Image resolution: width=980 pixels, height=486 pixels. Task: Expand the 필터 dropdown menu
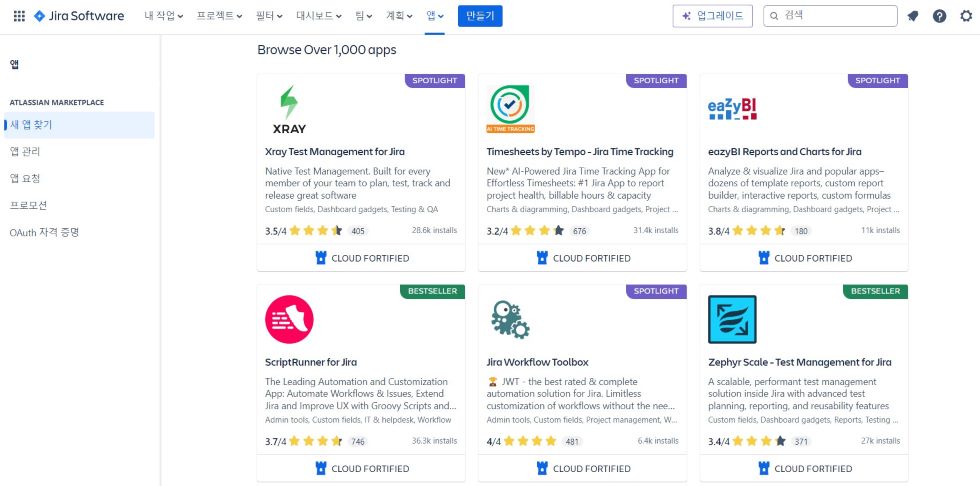pos(269,16)
